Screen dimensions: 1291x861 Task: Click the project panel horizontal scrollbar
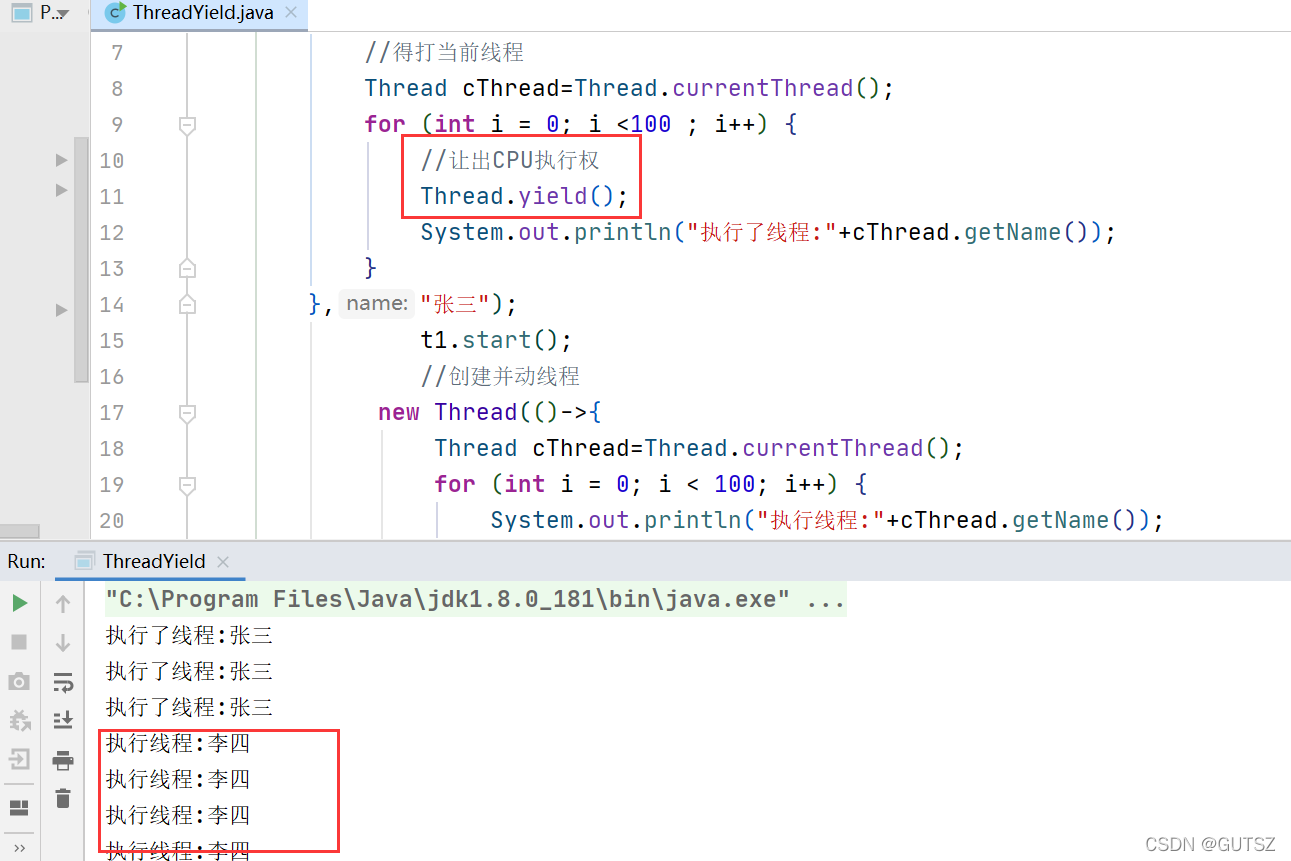(x=19, y=531)
